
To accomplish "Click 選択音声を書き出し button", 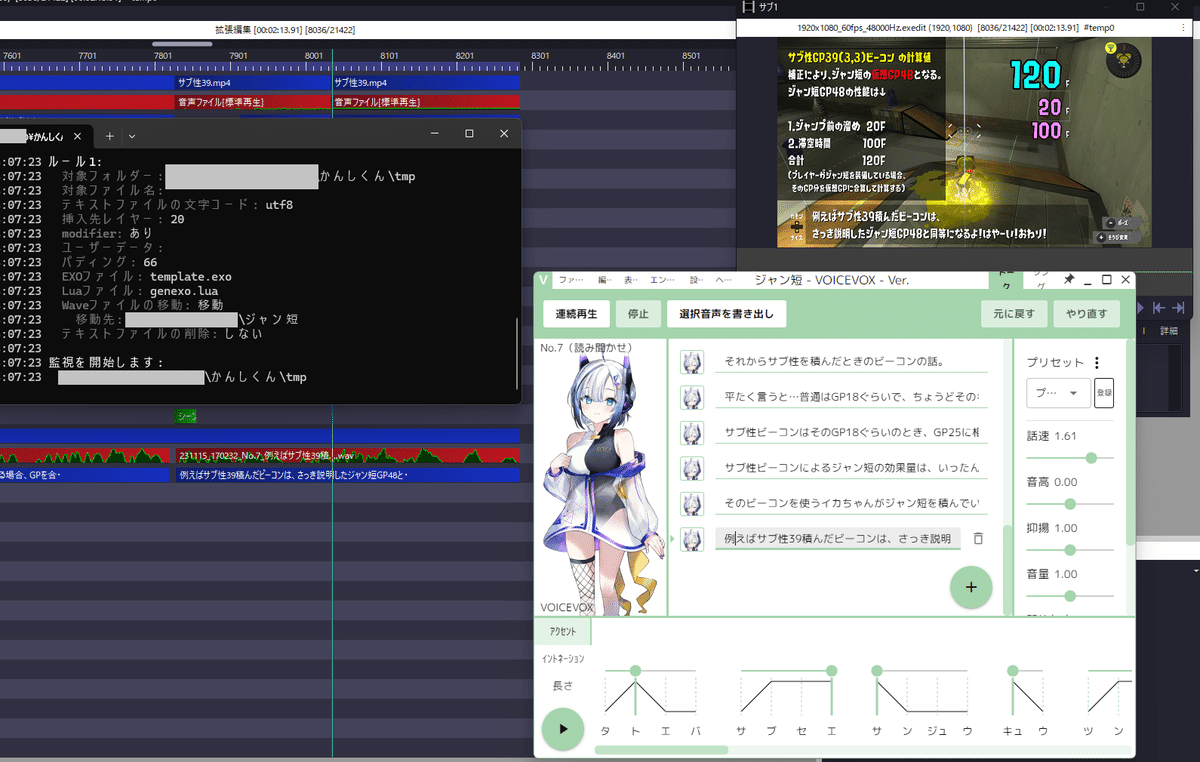I will click(x=727, y=313).
